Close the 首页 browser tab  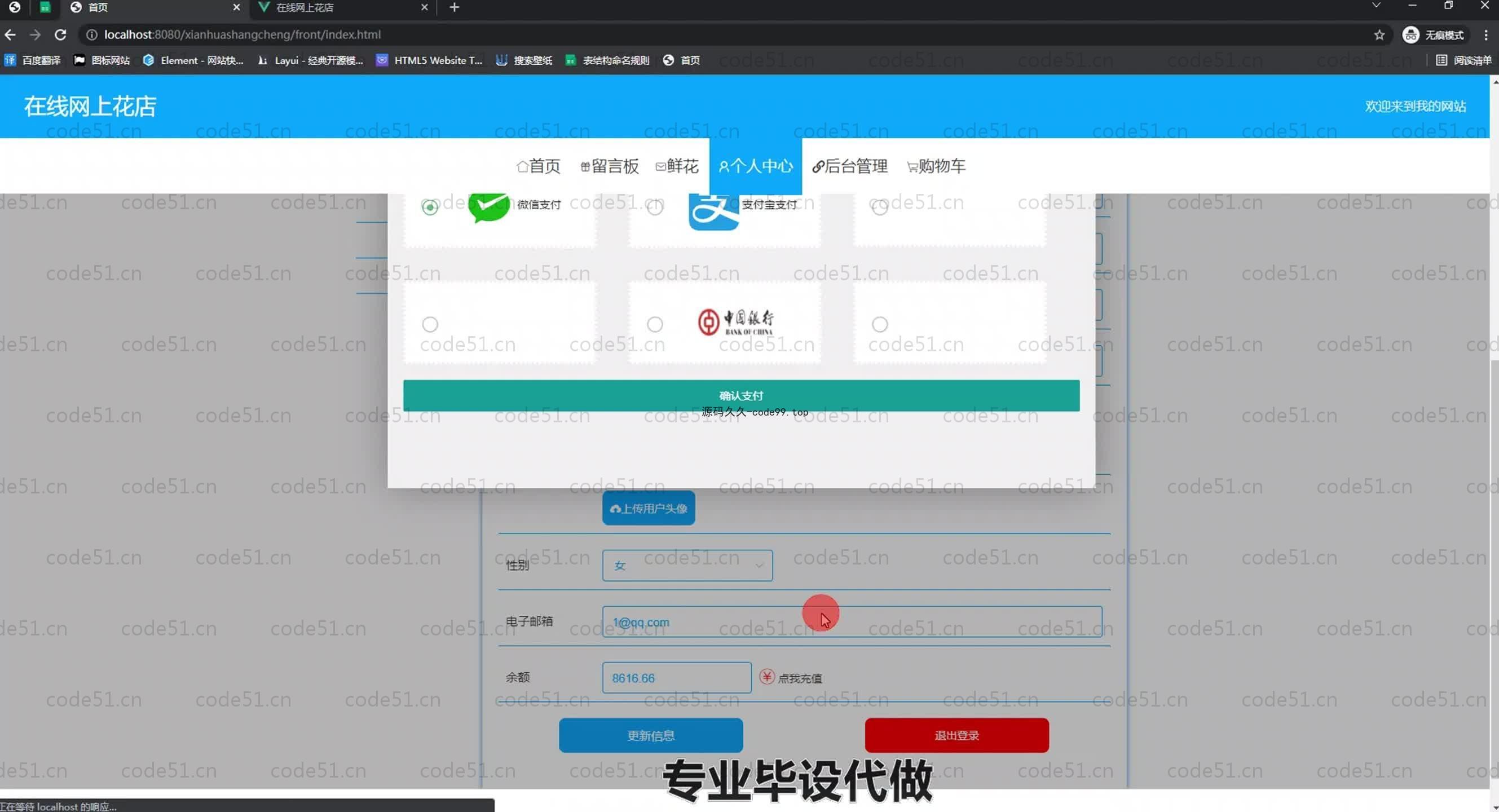coord(236,7)
